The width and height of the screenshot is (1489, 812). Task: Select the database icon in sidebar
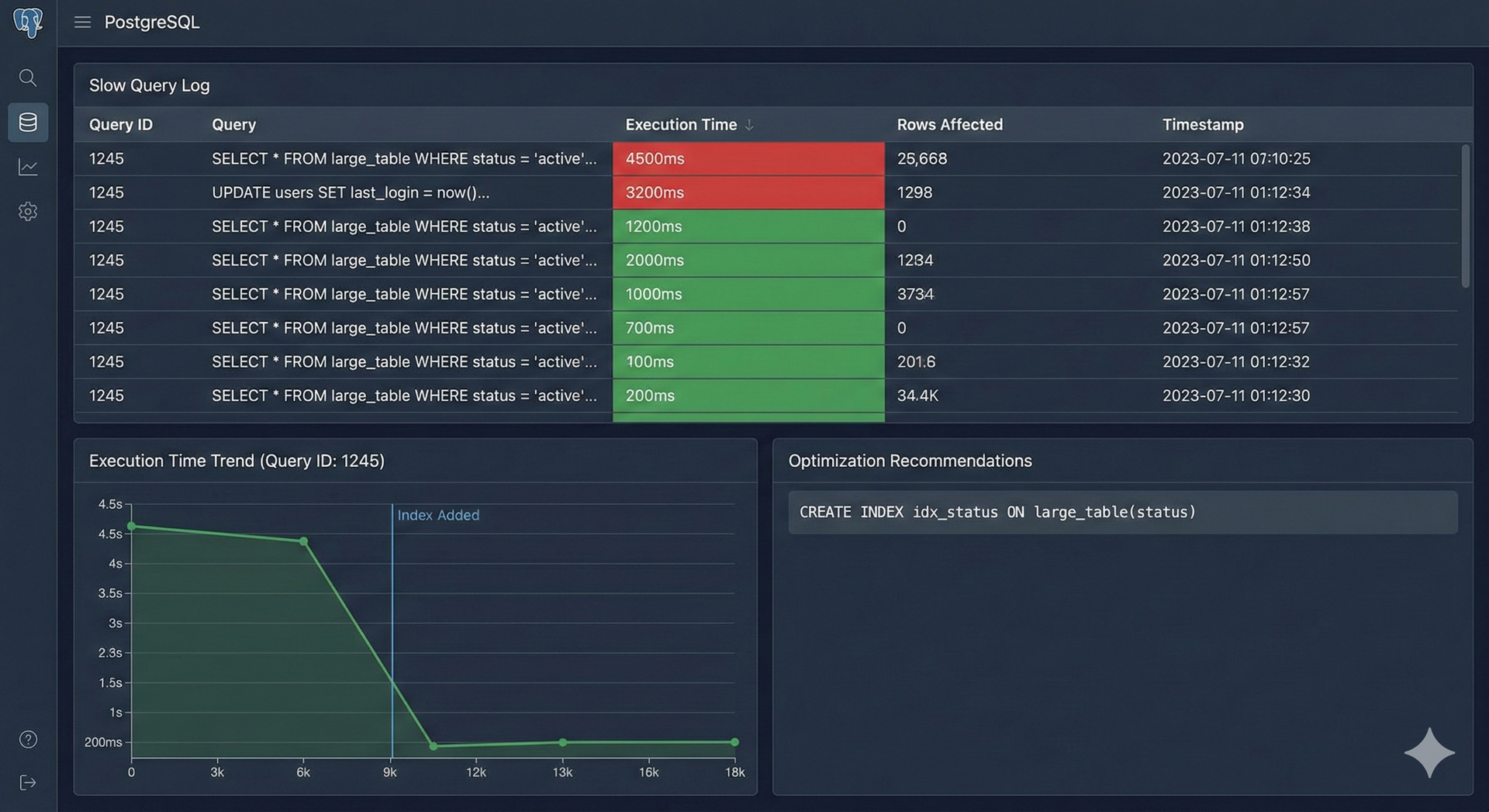tap(28, 123)
